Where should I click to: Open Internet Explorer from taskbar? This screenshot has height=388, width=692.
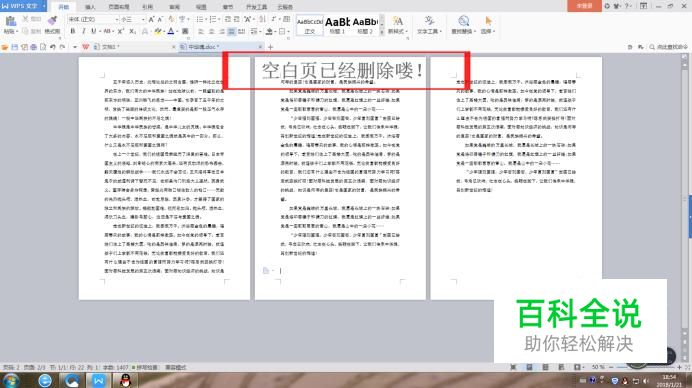45,380
